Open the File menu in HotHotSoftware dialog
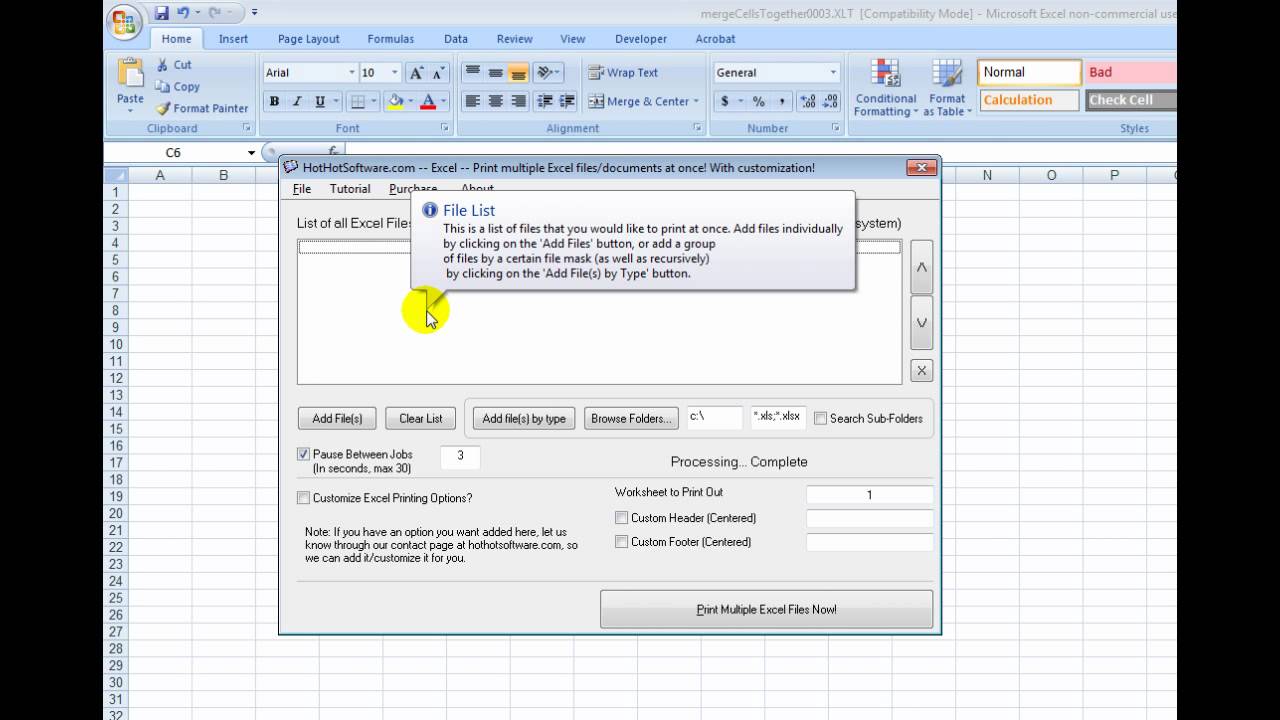Screen dimensions: 1280x720 click(302, 188)
